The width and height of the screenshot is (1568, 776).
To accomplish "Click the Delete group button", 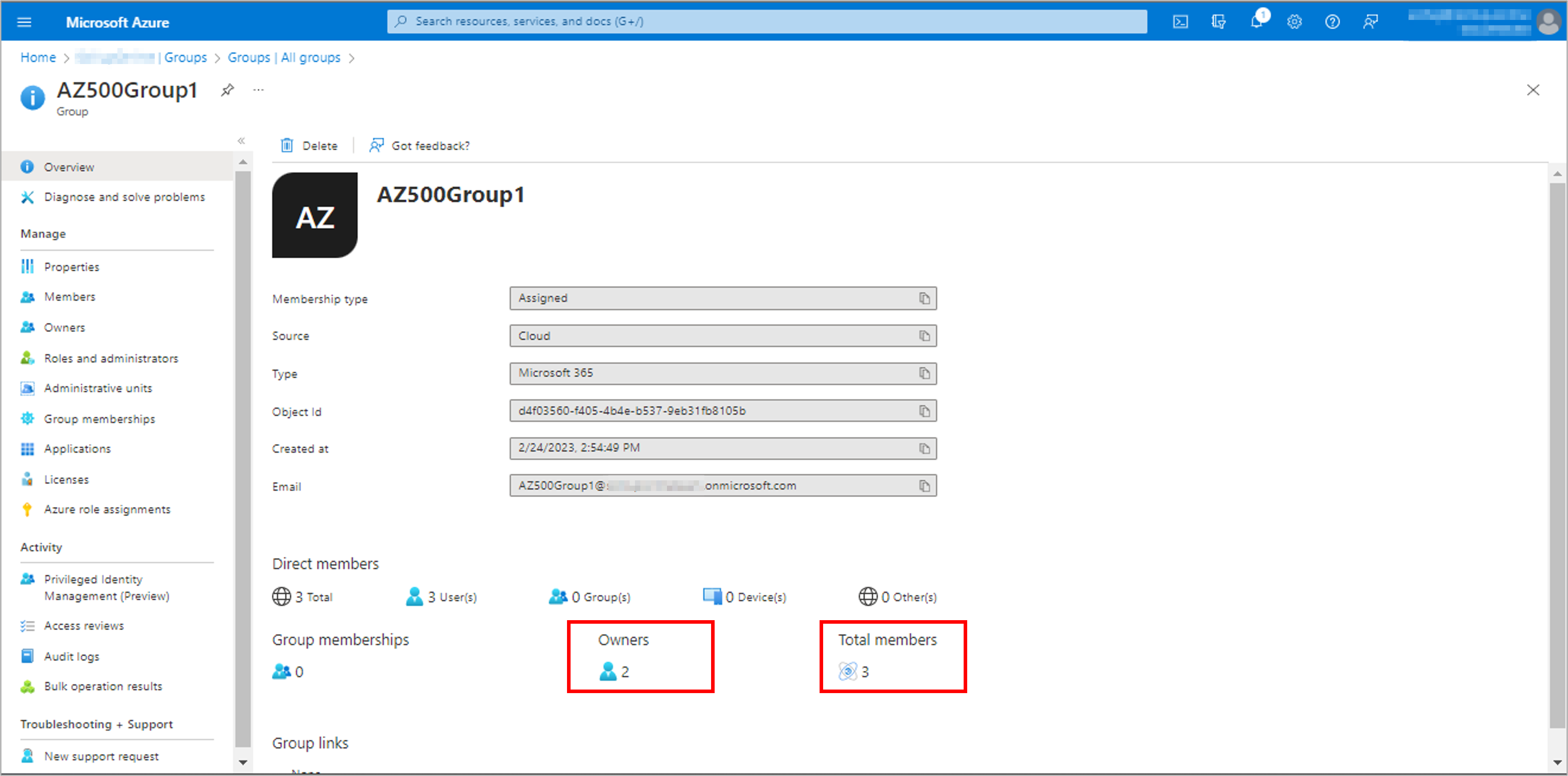I will [309, 146].
